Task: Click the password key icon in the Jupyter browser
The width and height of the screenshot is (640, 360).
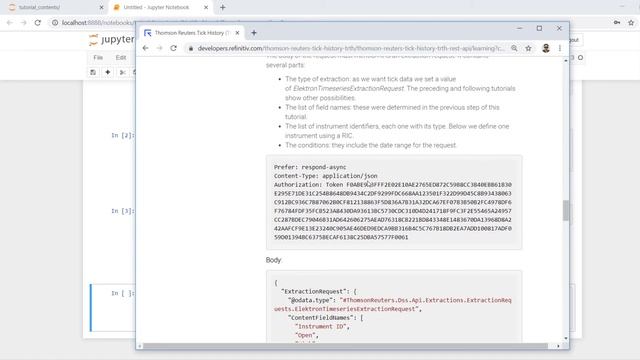Action: (617, 23)
